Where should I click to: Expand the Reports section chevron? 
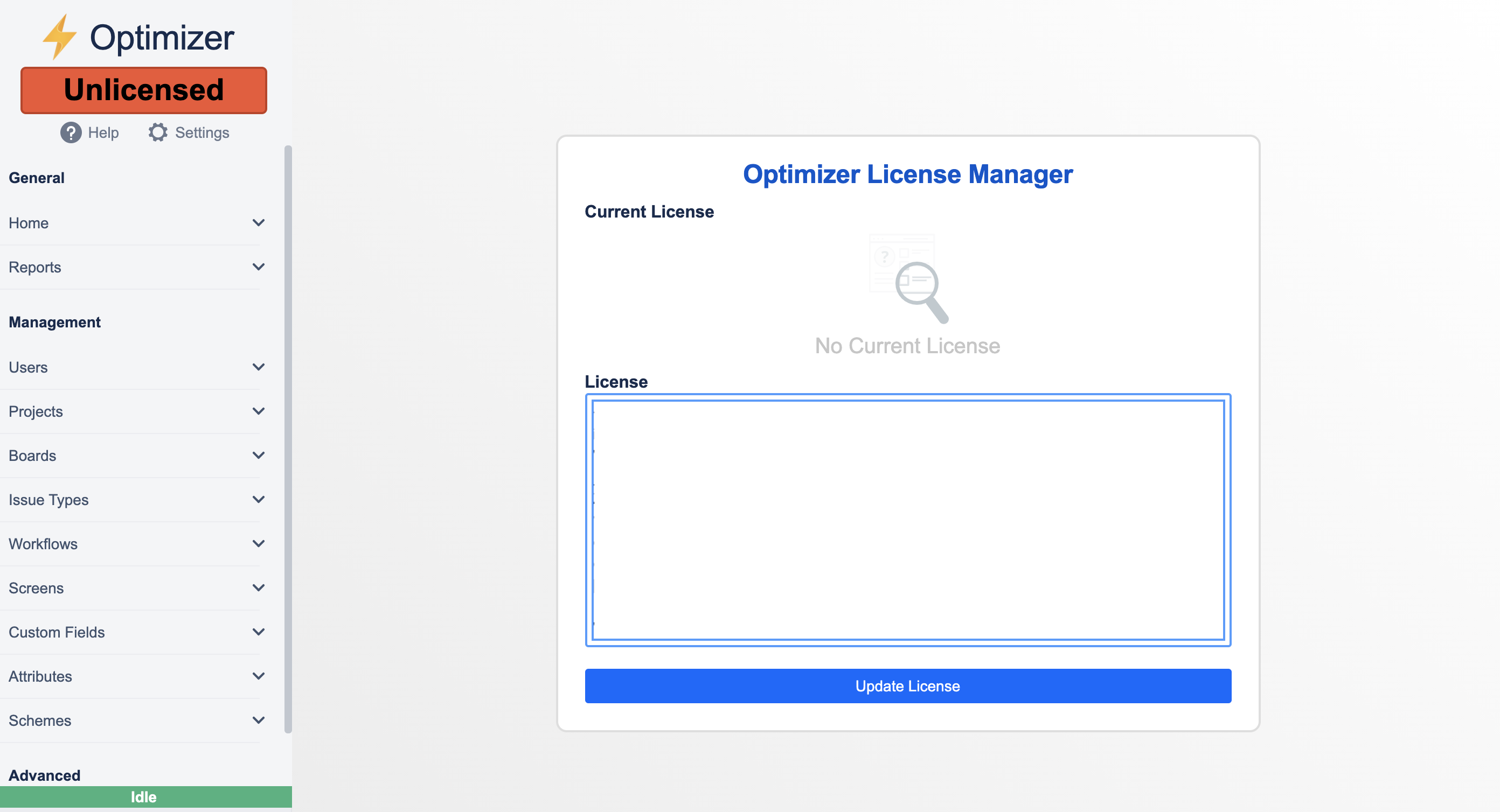click(x=259, y=267)
